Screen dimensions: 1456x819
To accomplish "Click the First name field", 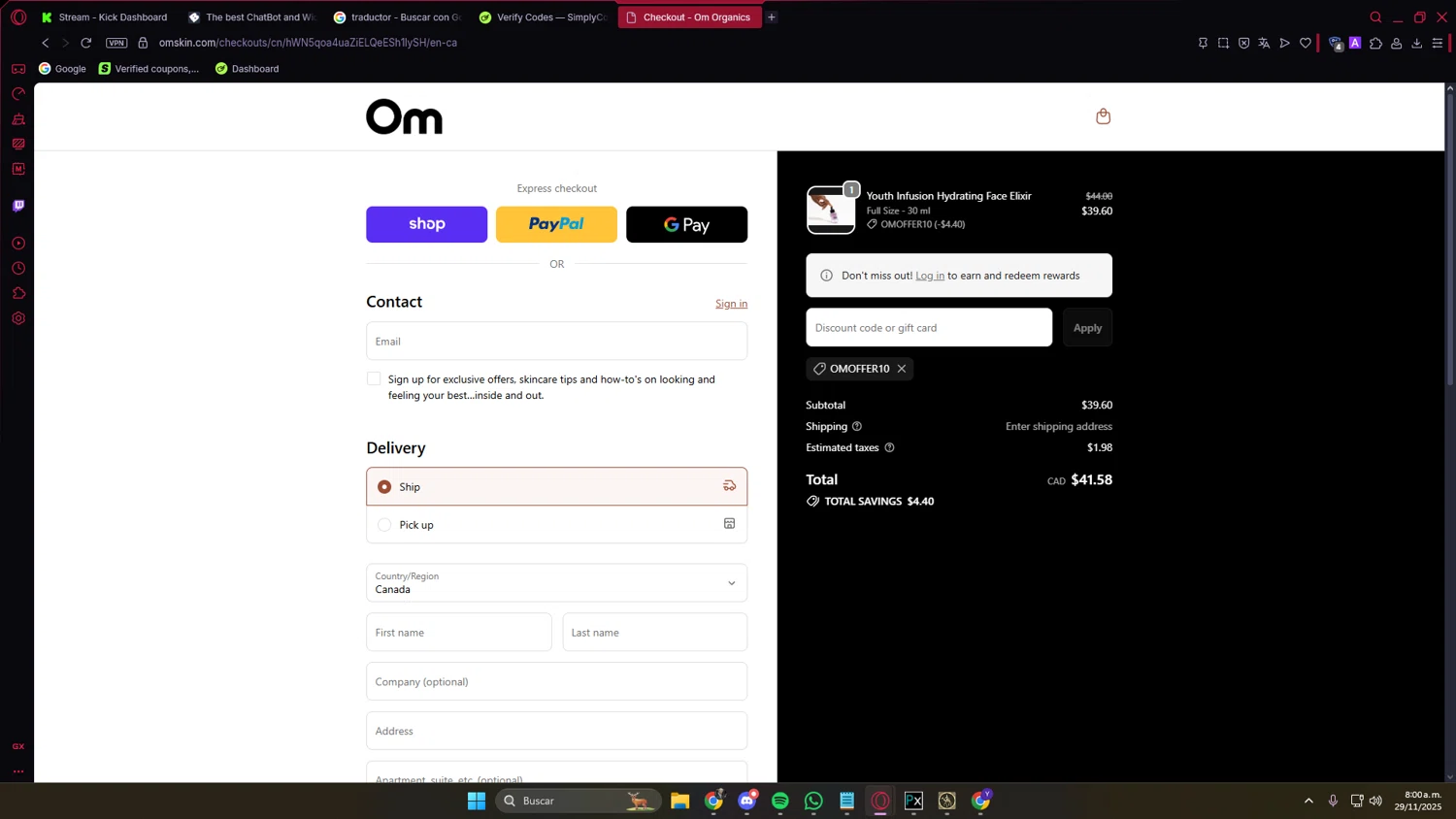I will point(459,633).
